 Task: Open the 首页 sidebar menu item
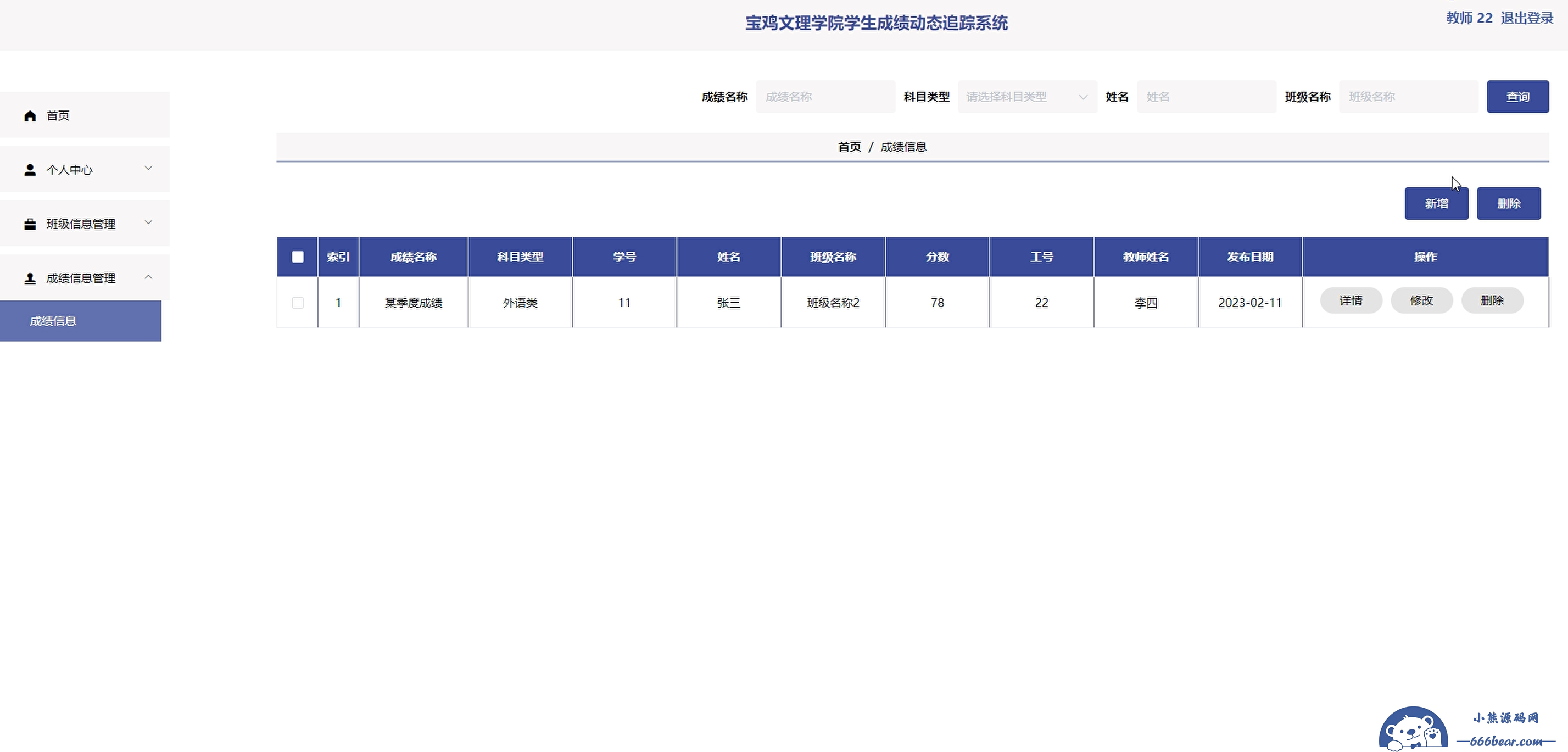85,115
